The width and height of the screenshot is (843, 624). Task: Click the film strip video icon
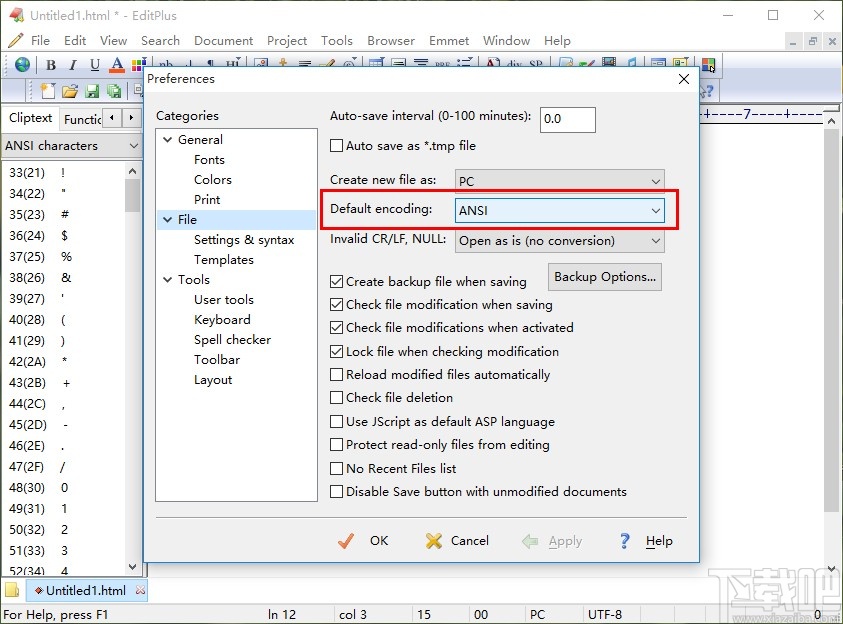[x=609, y=62]
